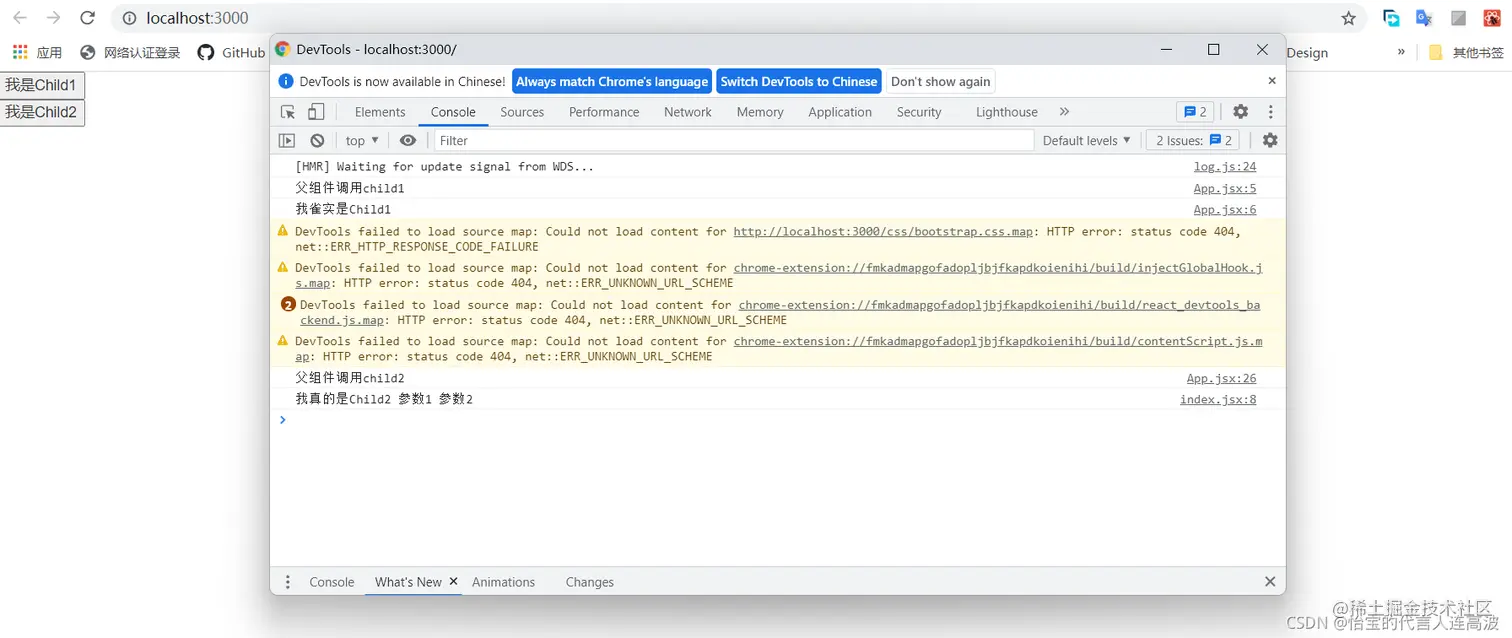
Task: Reload the localhost page
Action: [88, 18]
